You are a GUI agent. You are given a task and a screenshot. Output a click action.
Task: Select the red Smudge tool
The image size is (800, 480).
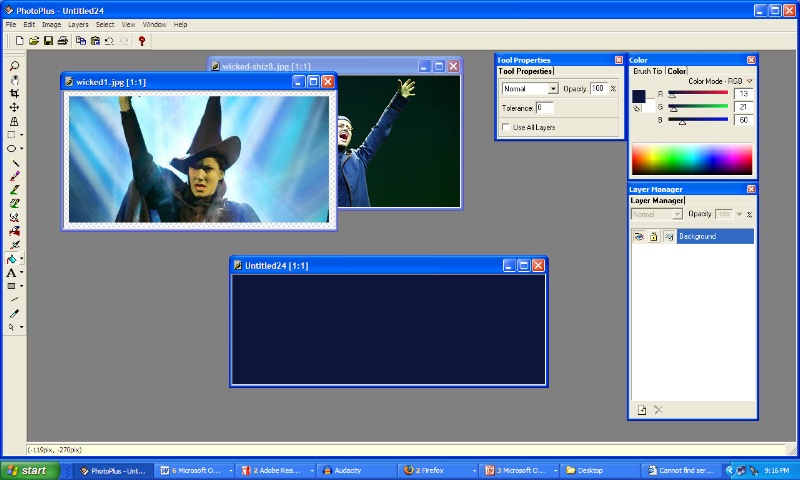pos(14,231)
